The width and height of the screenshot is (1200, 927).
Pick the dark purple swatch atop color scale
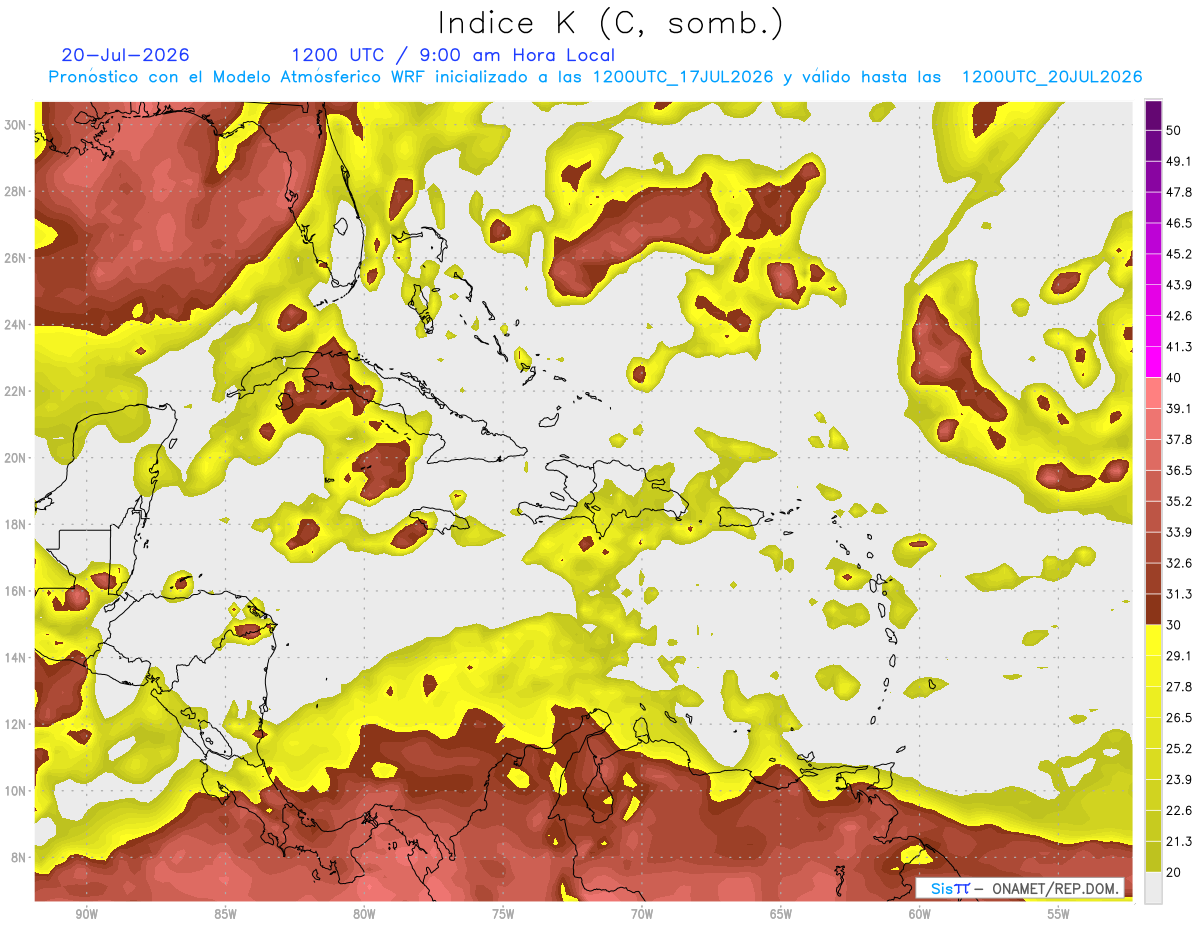tap(1153, 114)
